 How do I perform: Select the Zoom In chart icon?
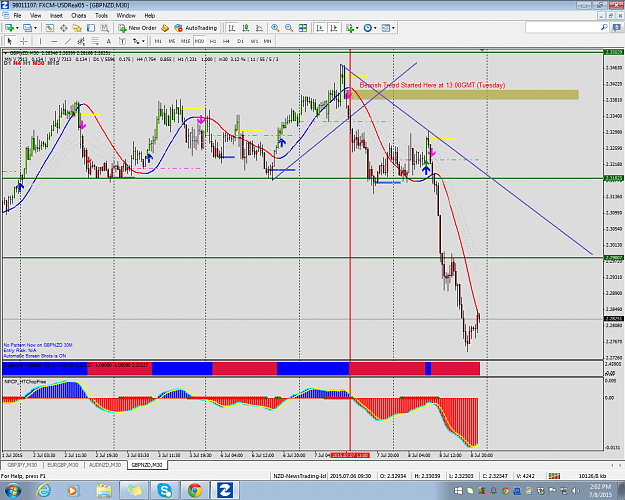click(275, 28)
